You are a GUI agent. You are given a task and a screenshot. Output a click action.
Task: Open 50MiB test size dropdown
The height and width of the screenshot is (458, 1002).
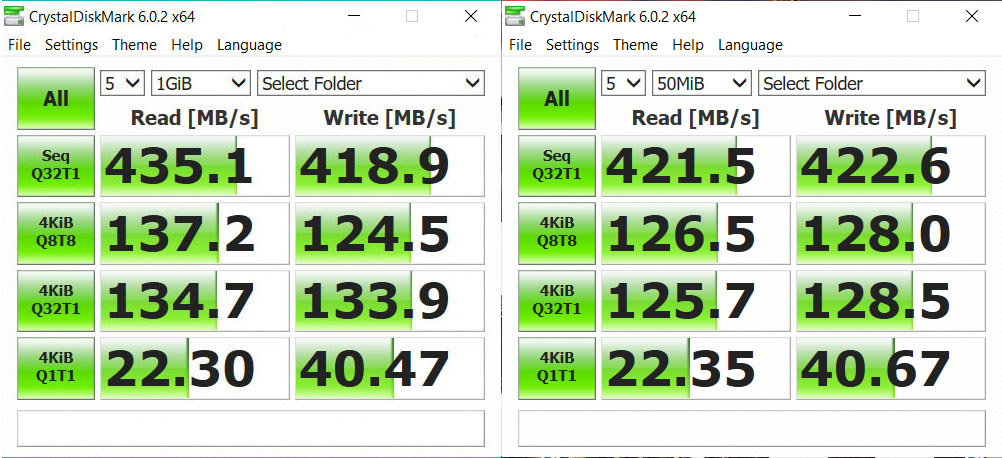[x=702, y=83]
